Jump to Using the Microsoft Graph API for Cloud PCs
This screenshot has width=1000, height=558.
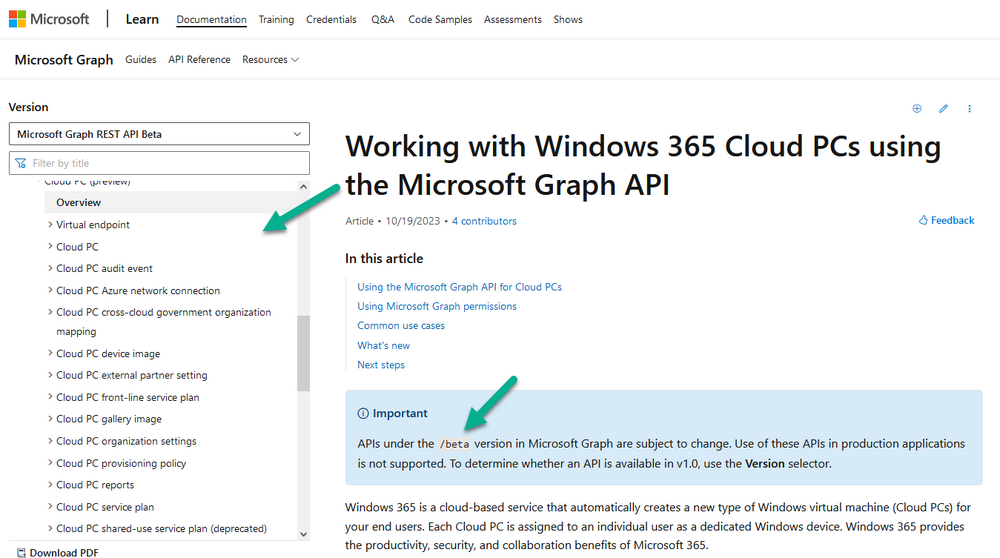click(x=459, y=287)
